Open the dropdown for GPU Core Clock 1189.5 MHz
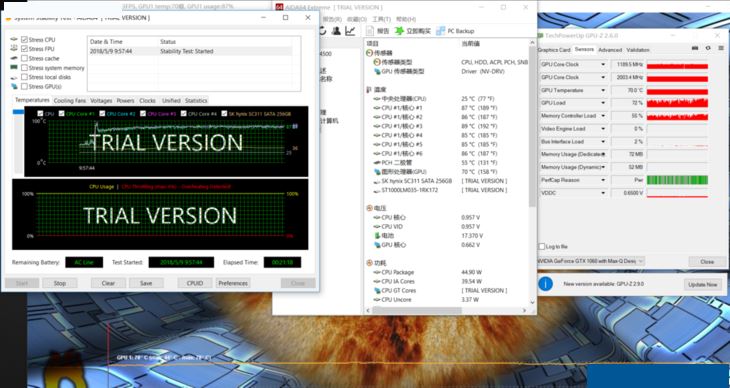 pyautogui.click(x=603, y=64)
